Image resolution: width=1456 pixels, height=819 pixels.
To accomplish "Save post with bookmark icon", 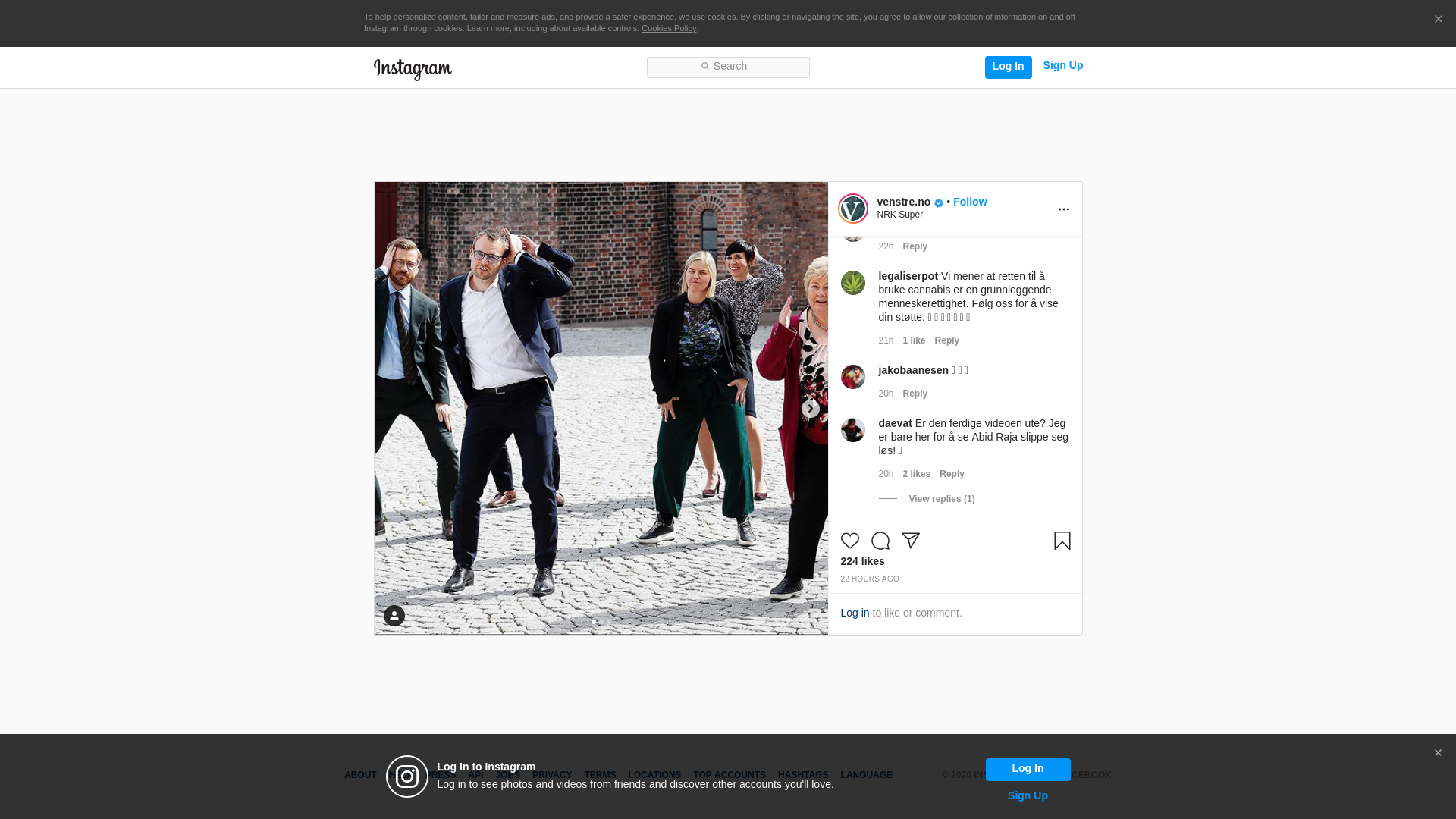I will click(x=1062, y=541).
